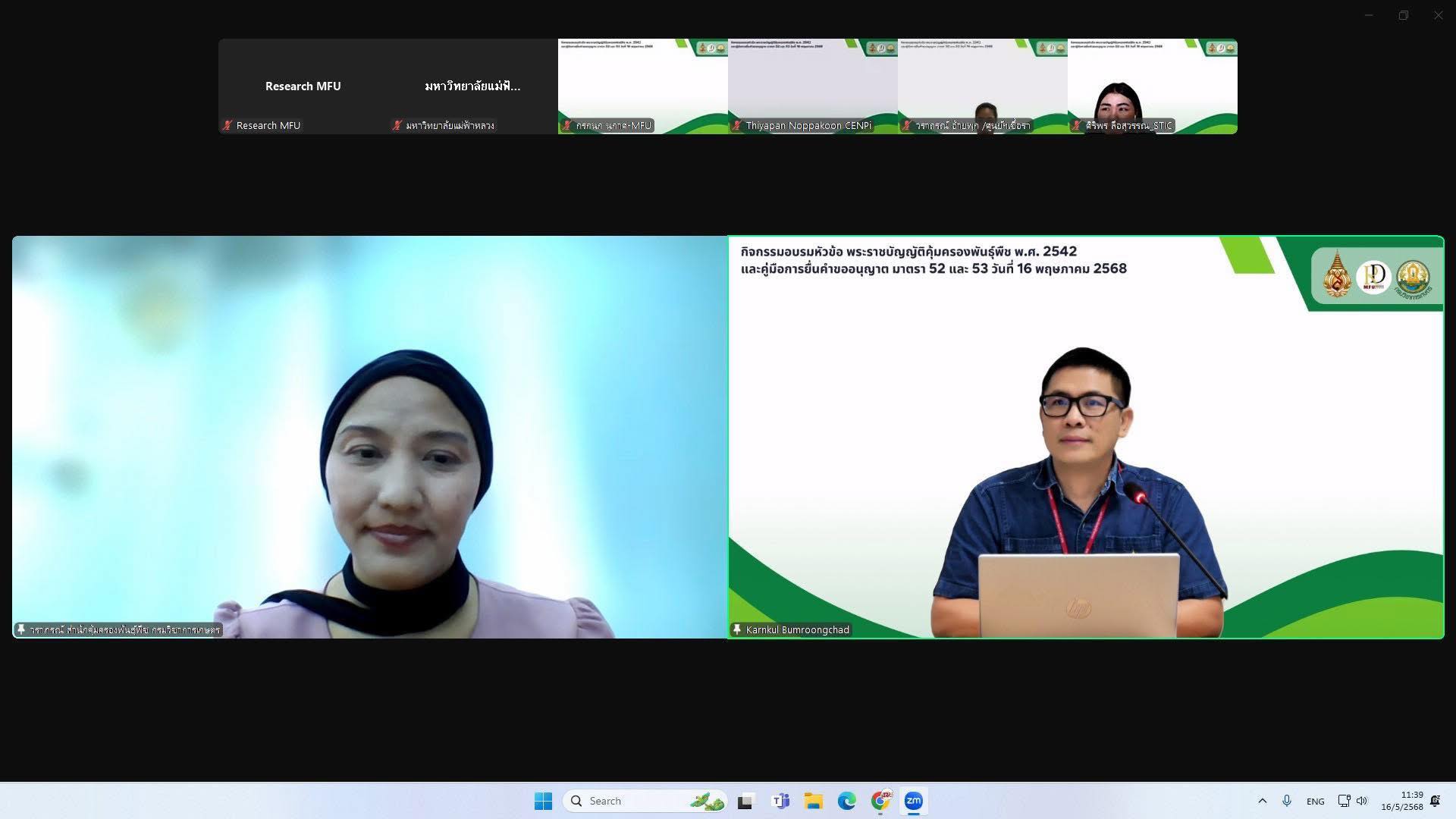
Task: Open the notification center bell icon
Action: tap(1436, 801)
